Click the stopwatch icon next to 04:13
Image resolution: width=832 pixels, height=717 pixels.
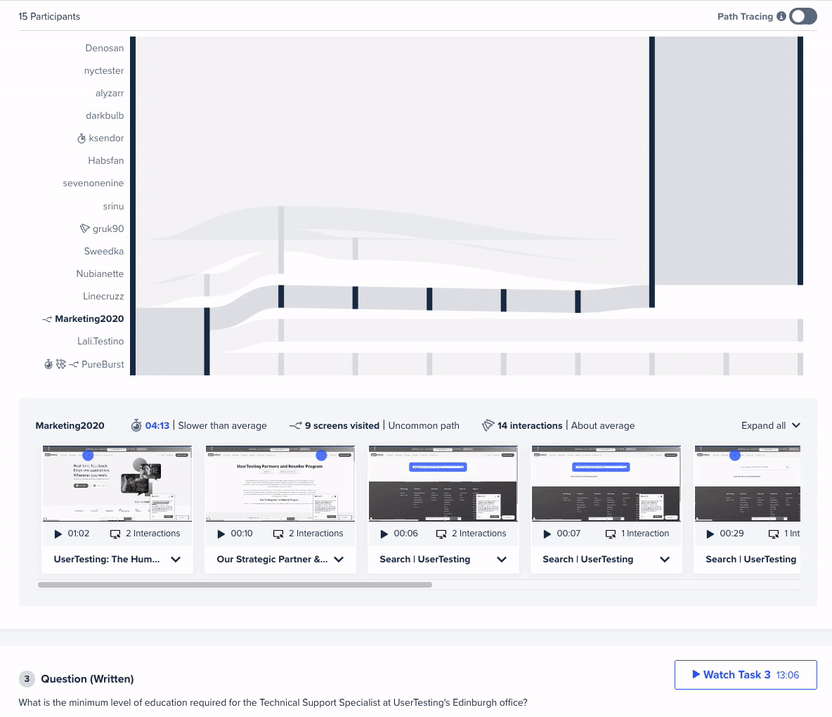136,425
